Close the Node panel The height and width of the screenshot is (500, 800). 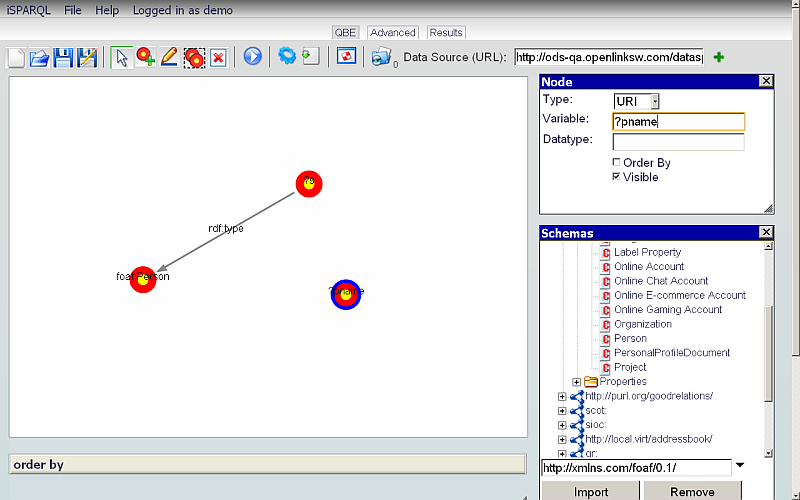tap(766, 81)
